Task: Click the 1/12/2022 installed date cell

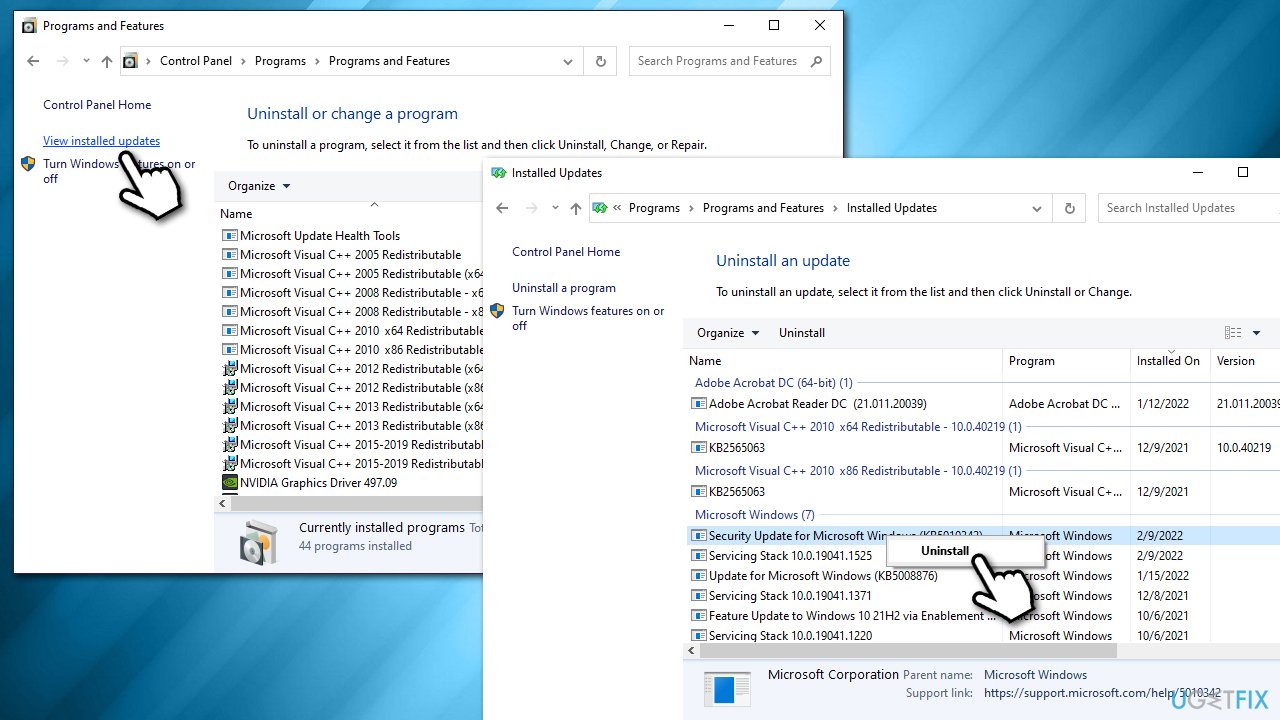Action: click(x=1160, y=404)
